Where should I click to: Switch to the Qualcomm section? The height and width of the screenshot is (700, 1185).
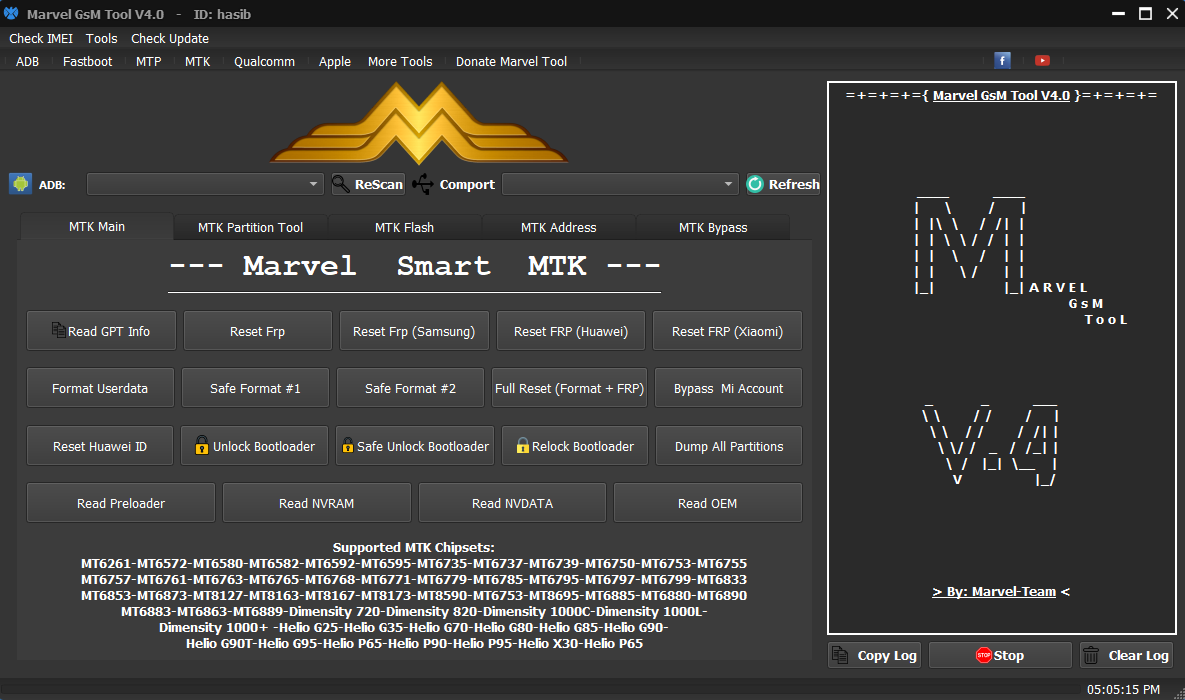[264, 61]
